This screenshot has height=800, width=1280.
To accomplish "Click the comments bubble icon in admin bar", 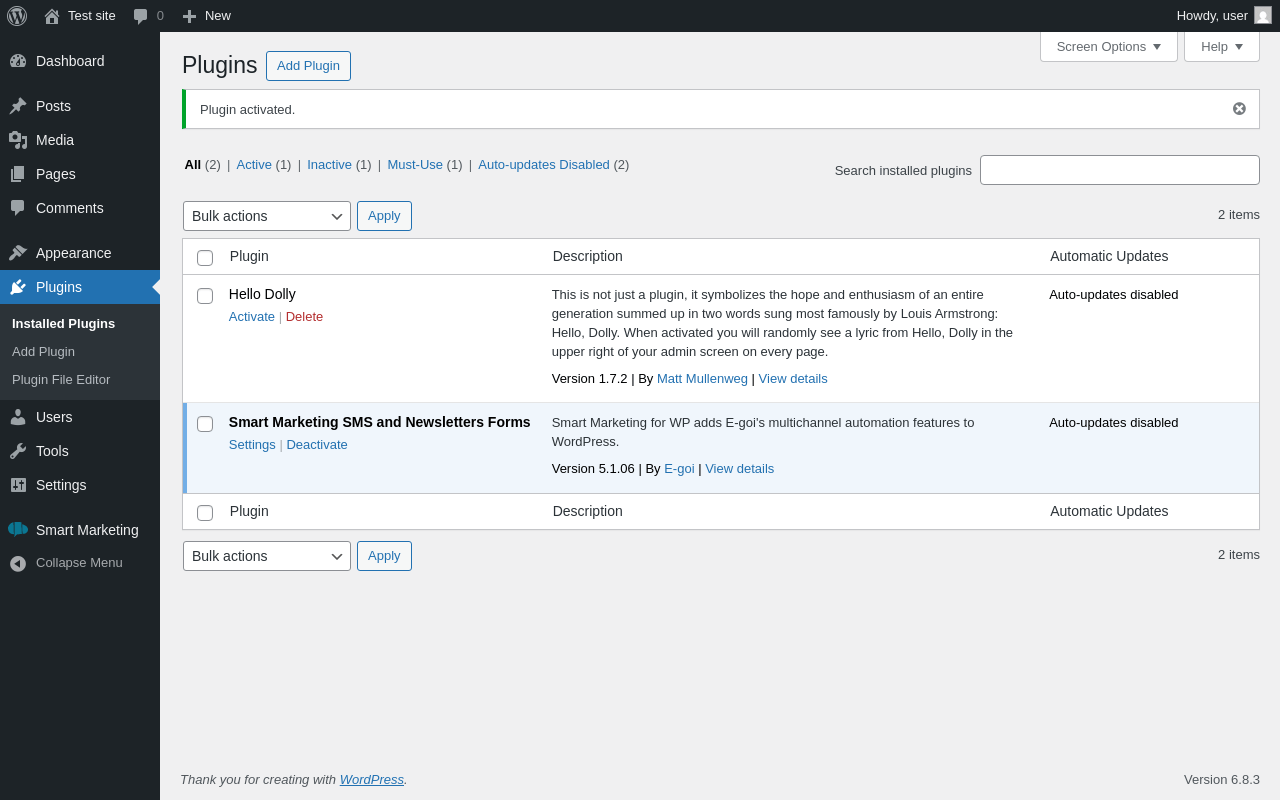I will (x=141, y=16).
